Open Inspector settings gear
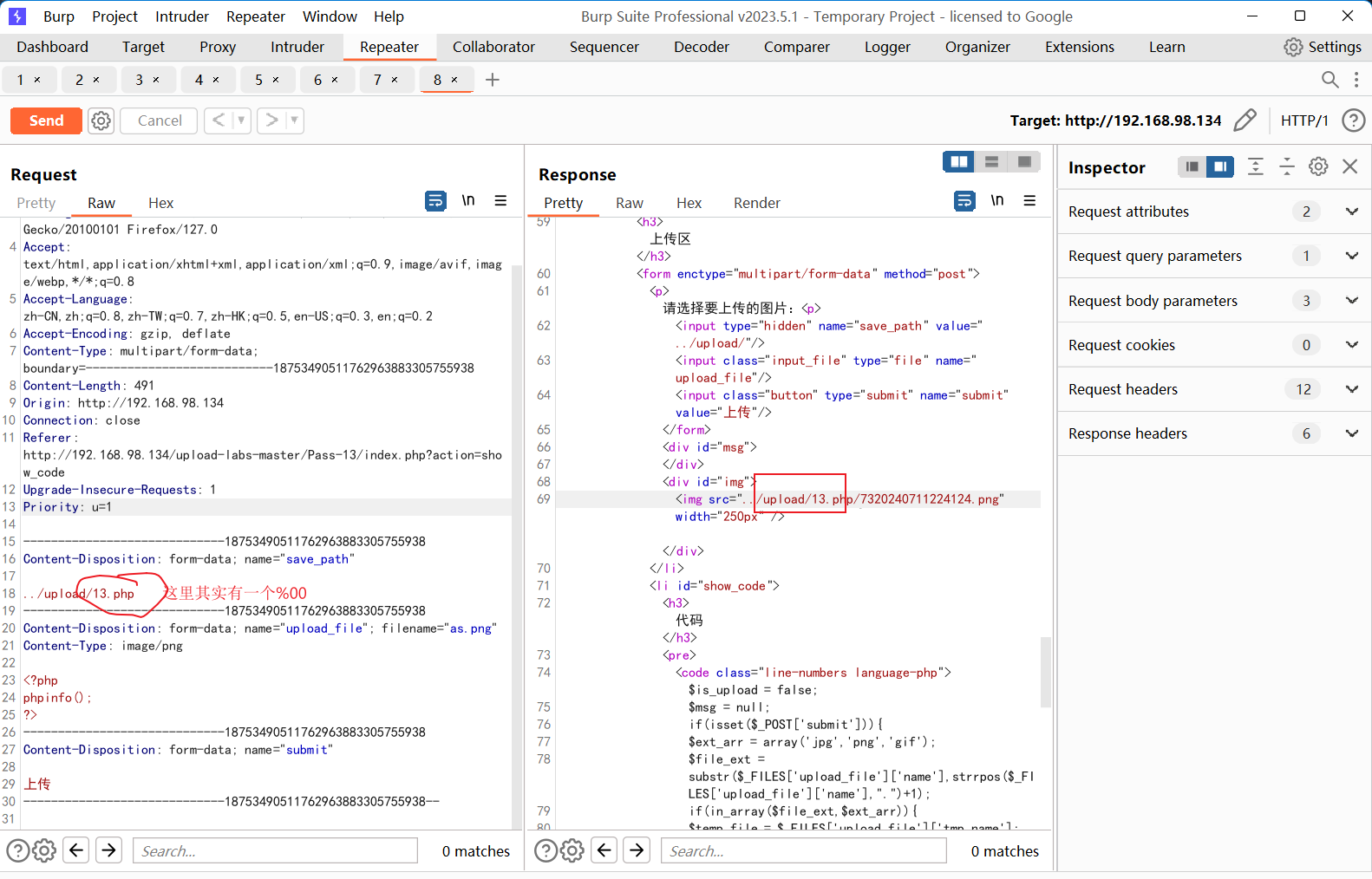Screen dimensions: 1372x879 (1318, 166)
